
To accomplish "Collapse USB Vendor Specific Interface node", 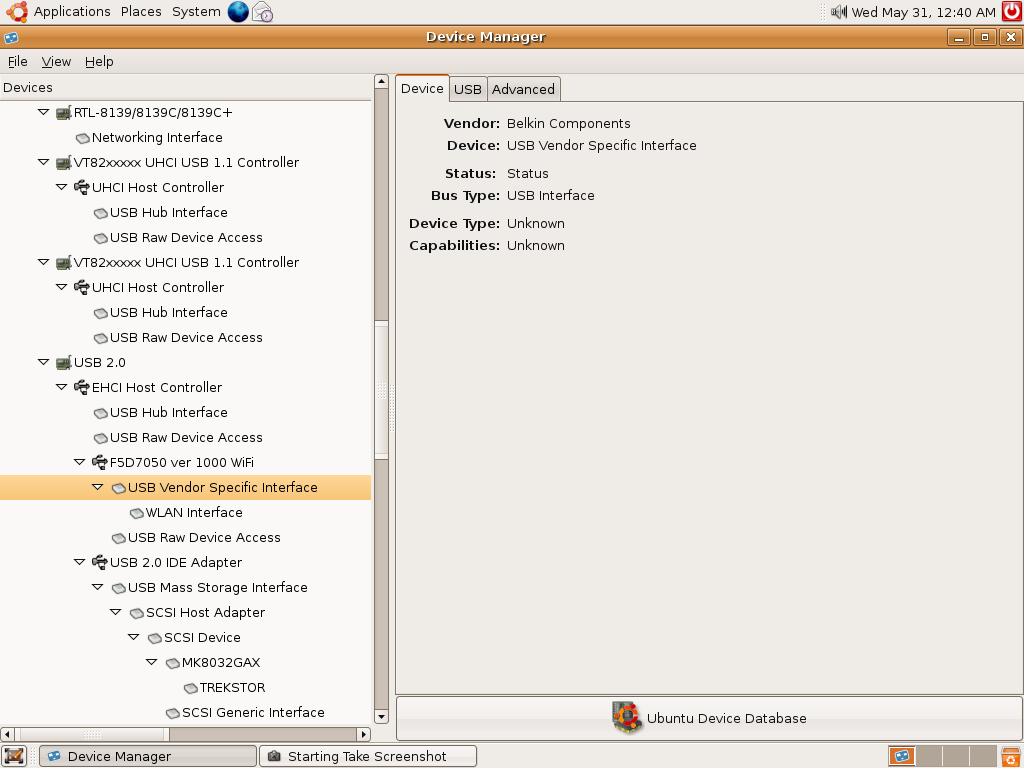I will [x=98, y=487].
